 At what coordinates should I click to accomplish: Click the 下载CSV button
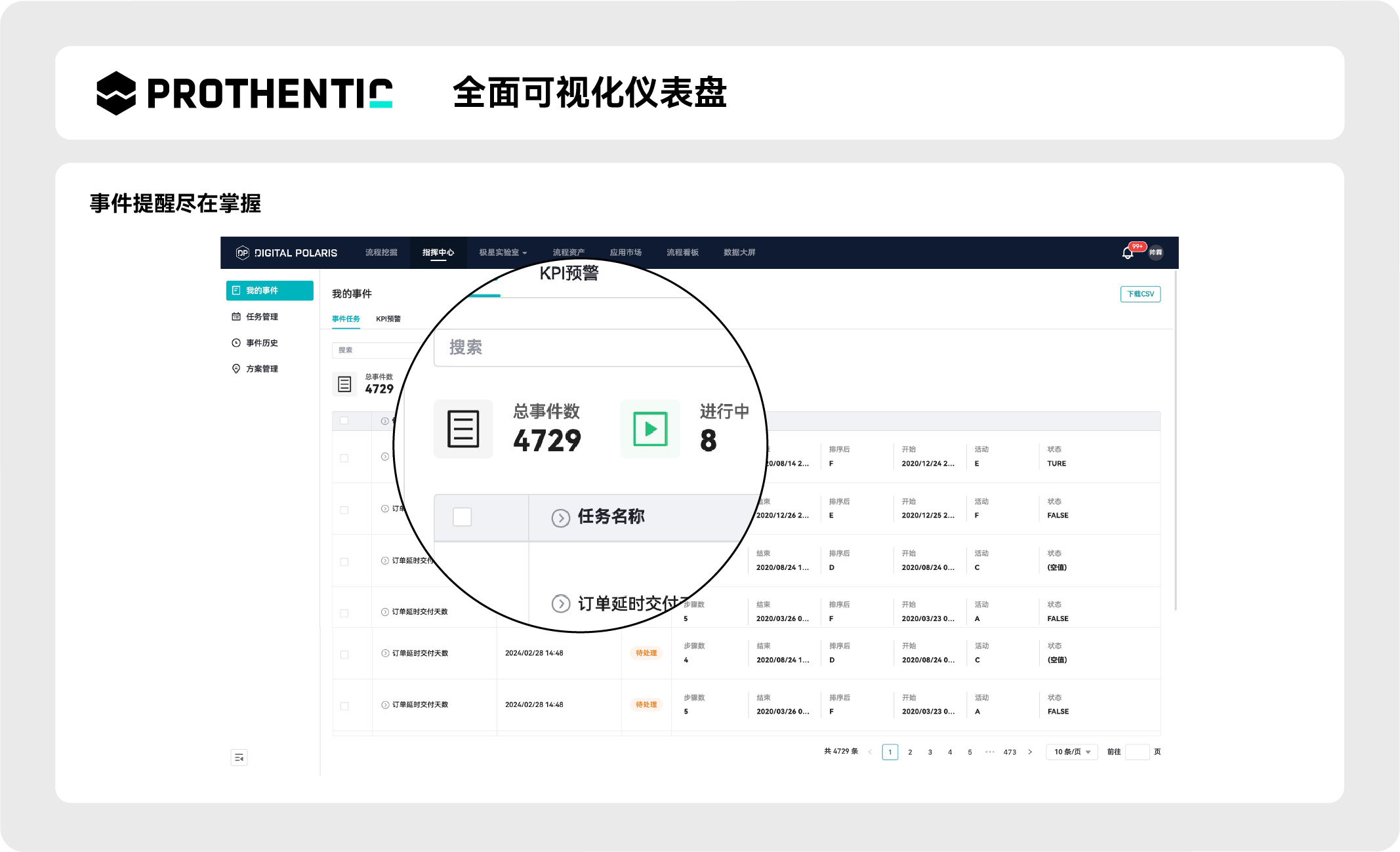(1140, 294)
